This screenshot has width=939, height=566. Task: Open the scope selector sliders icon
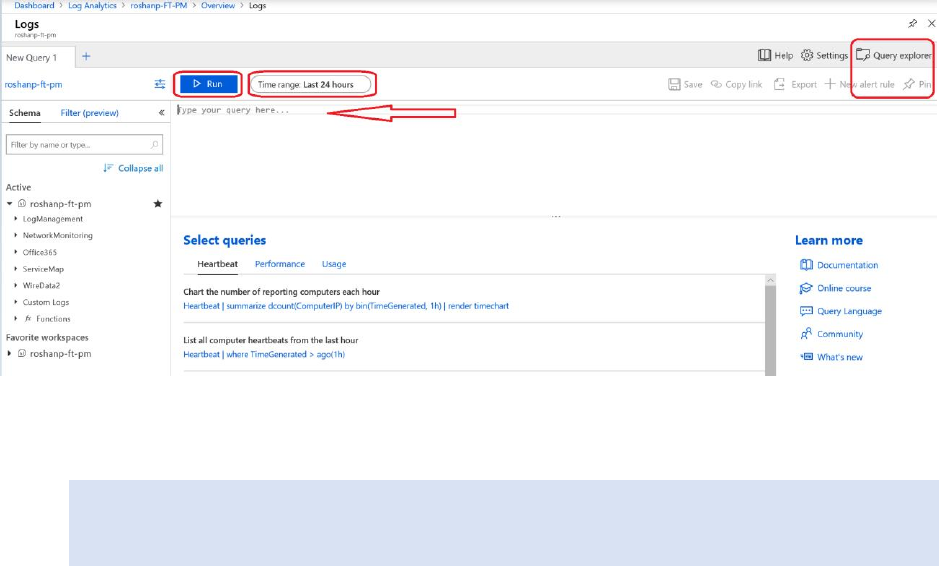coord(160,84)
